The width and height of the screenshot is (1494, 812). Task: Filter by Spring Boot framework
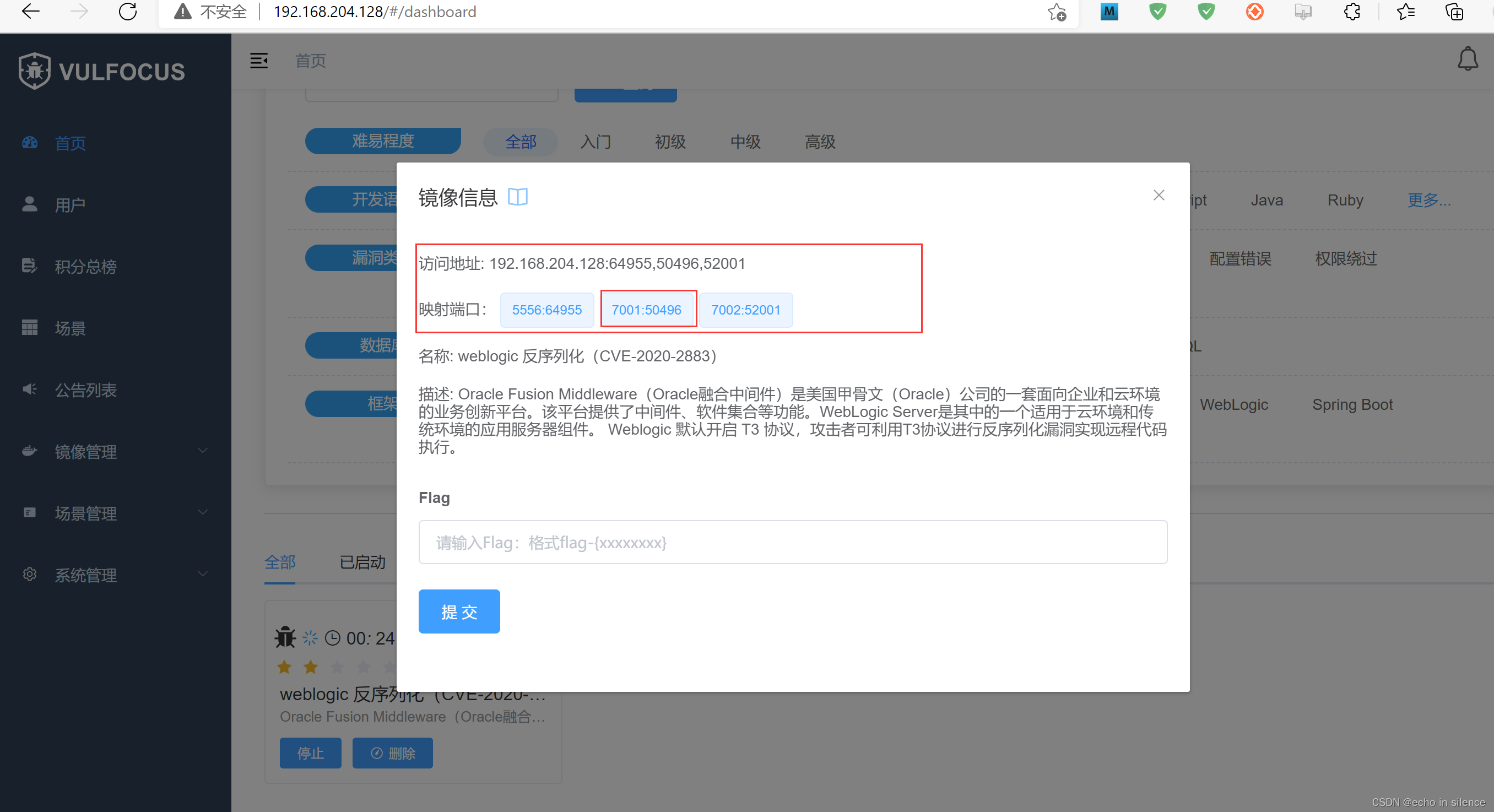[1352, 404]
